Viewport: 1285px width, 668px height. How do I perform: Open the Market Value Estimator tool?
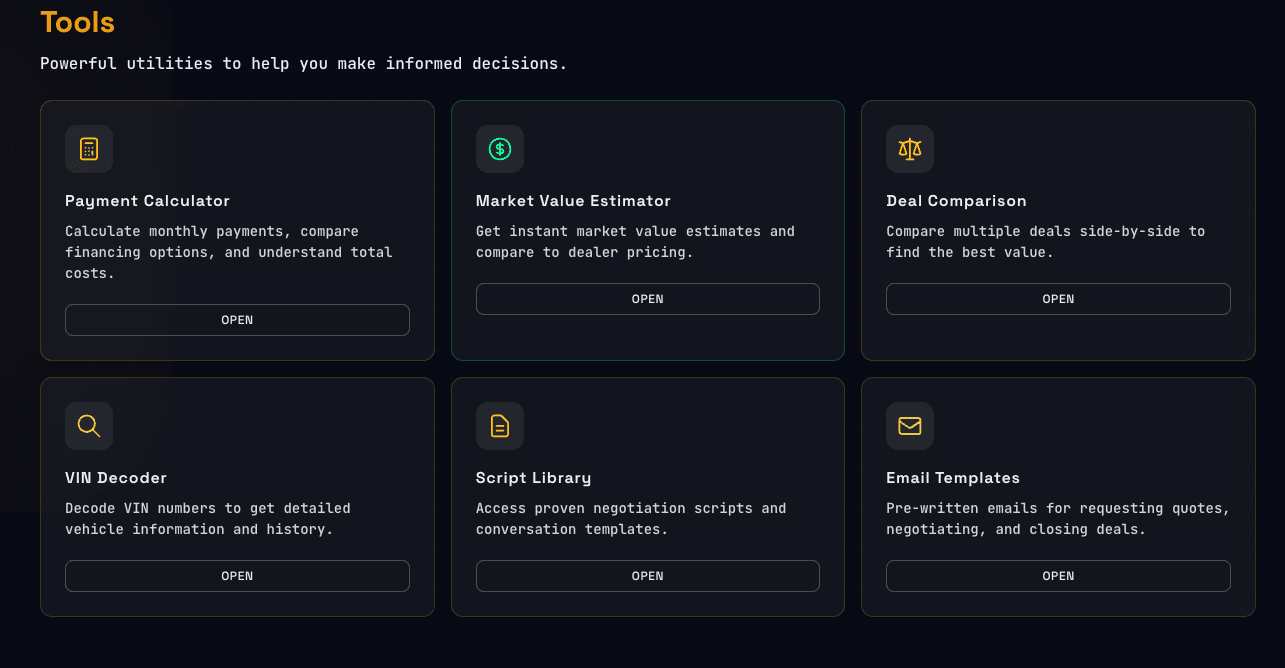[x=647, y=298]
